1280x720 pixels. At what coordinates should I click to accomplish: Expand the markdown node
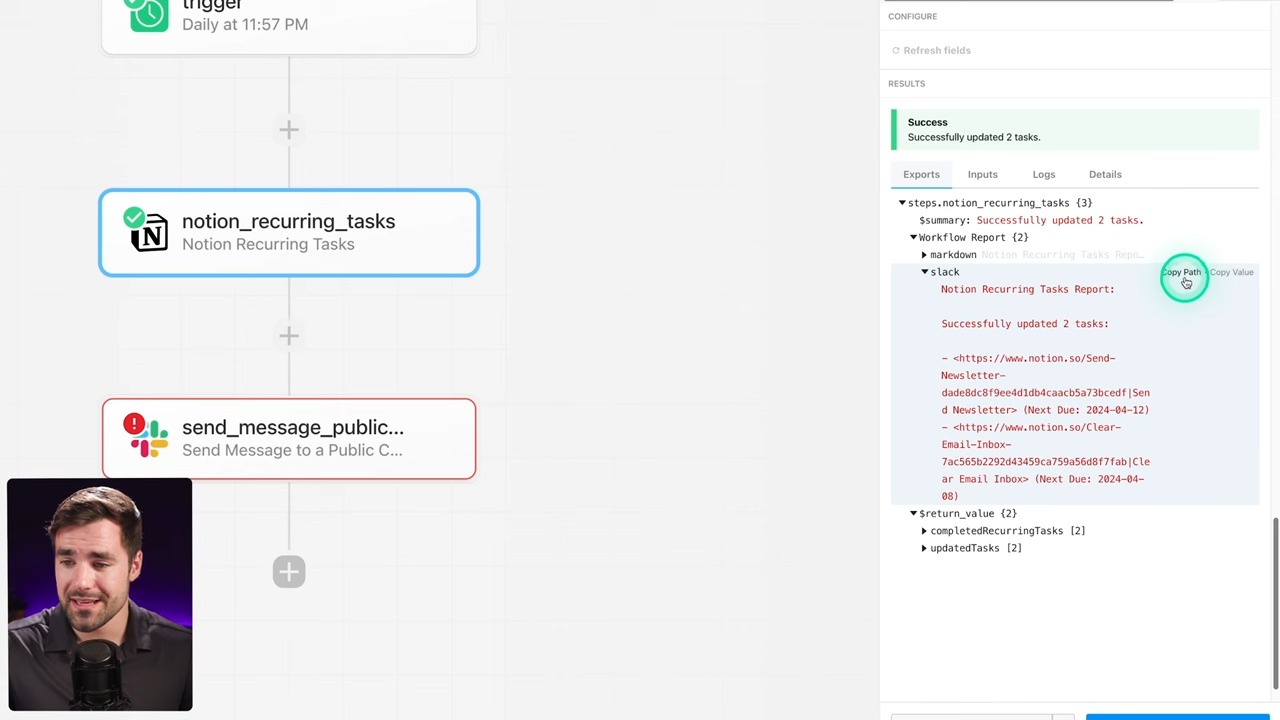925,255
